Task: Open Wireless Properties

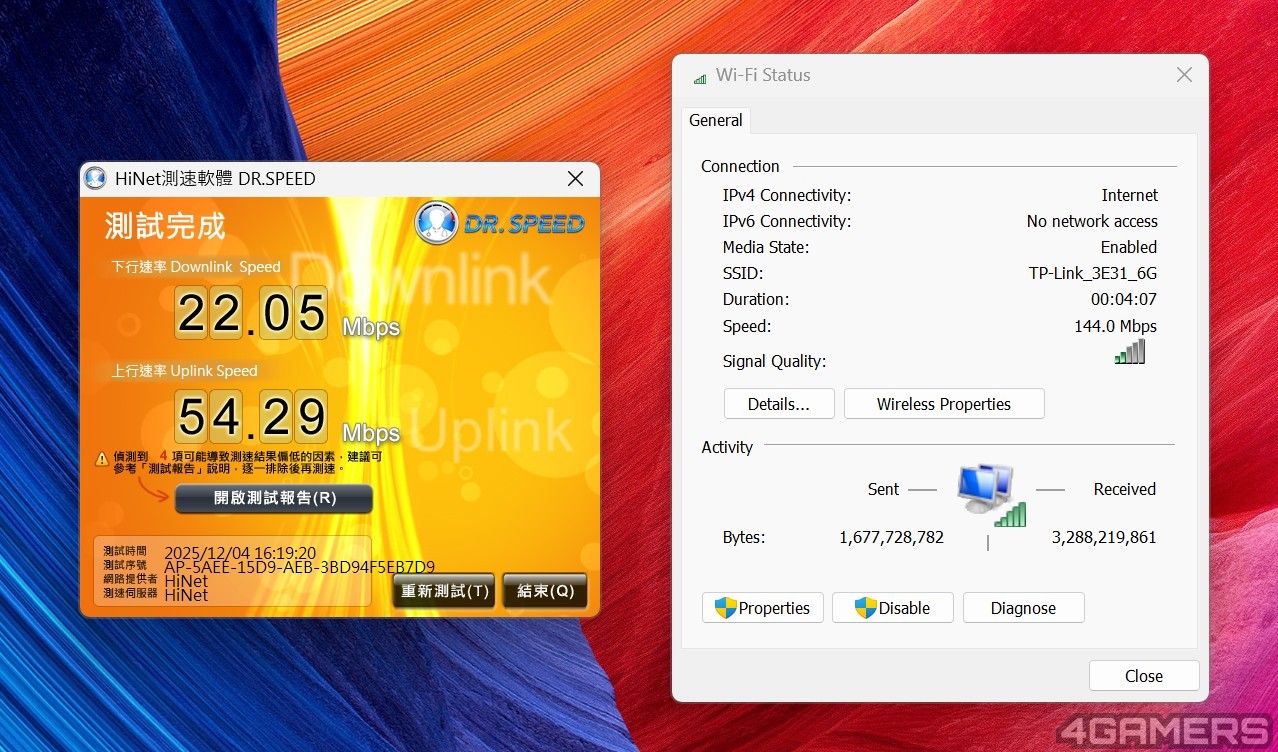Action: 944,404
